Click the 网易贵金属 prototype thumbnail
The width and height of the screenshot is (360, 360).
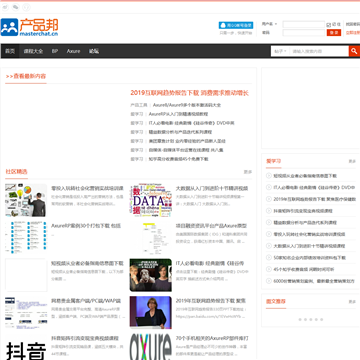tap(26, 312)
